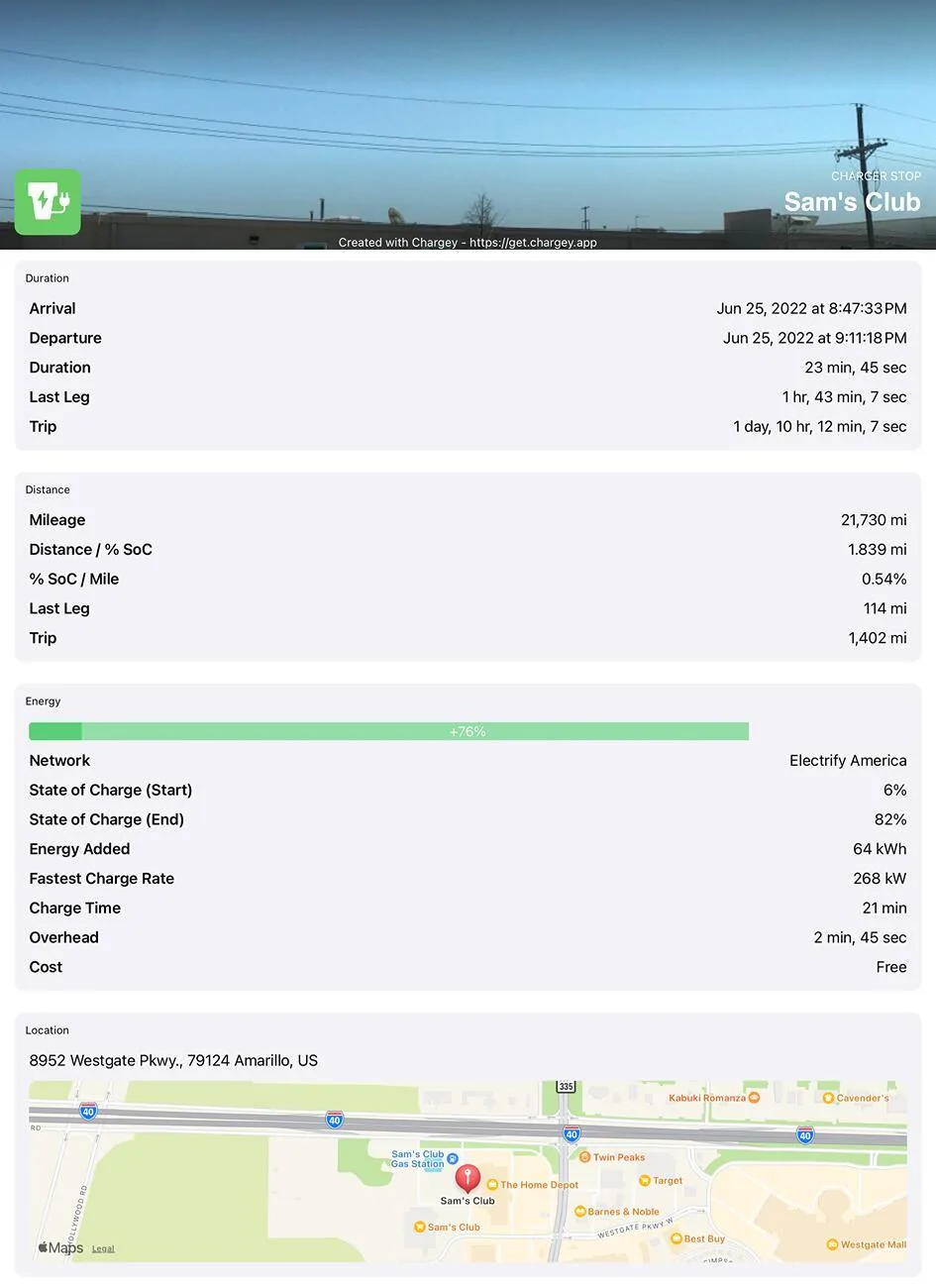The height and width of the screenshot is (1288, 936).
Task: Select the Cavender's map marker
Action: [828, 1098]
